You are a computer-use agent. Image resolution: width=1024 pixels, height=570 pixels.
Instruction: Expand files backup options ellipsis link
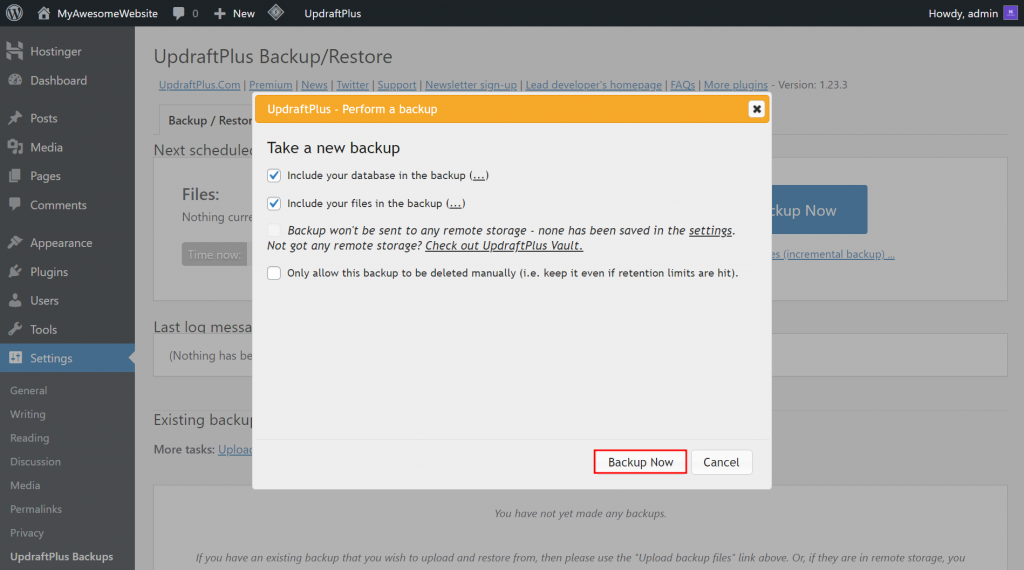(455, 204)
